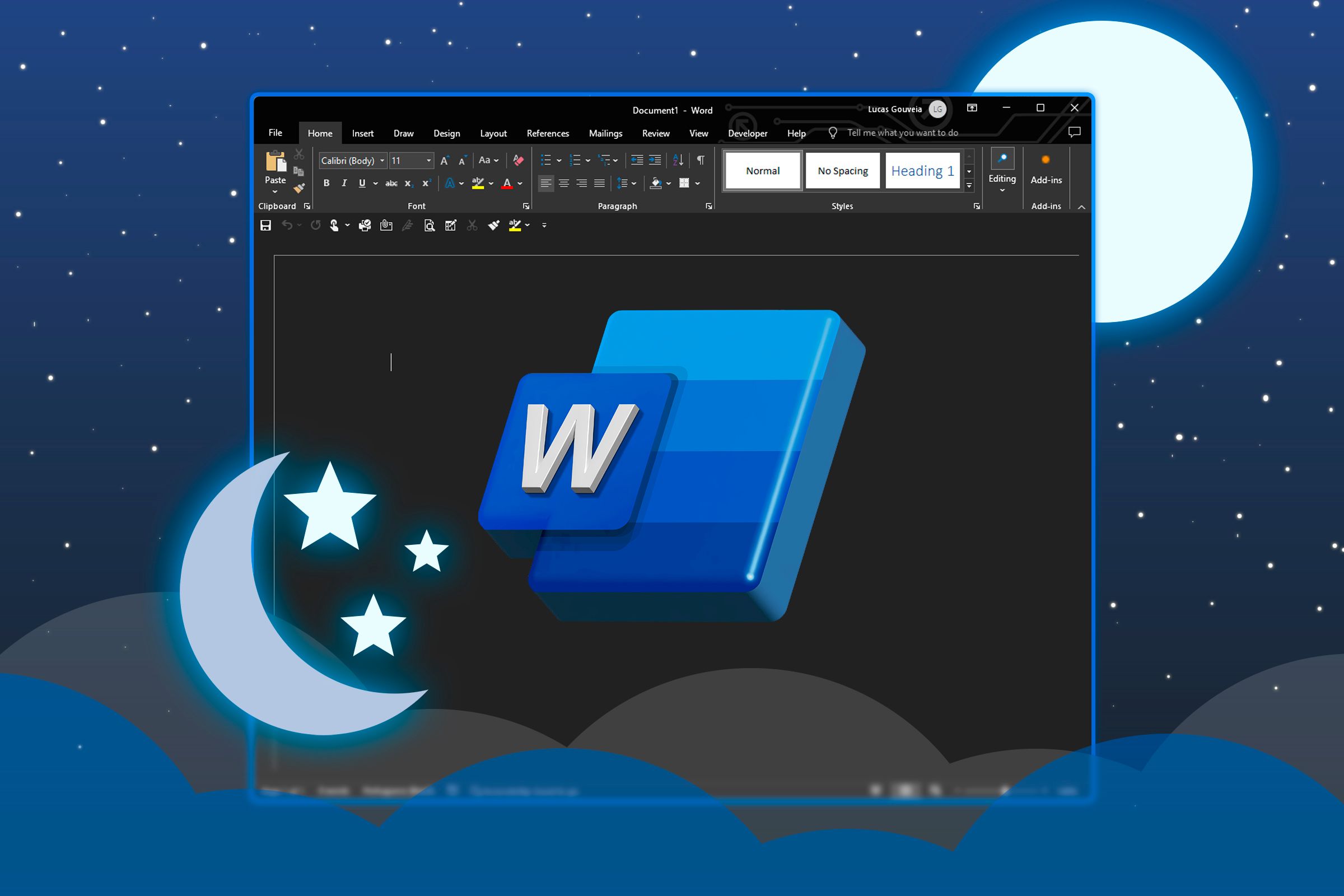Apply the Normal style
Image resolution: width=1344 pixels, height=896 pixels.
[x=763, y=171]
